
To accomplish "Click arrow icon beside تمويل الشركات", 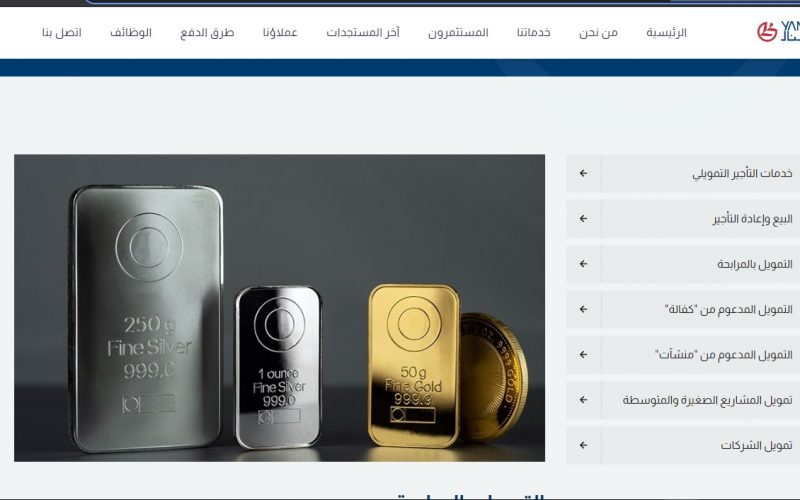I will [x=583, y=445].
